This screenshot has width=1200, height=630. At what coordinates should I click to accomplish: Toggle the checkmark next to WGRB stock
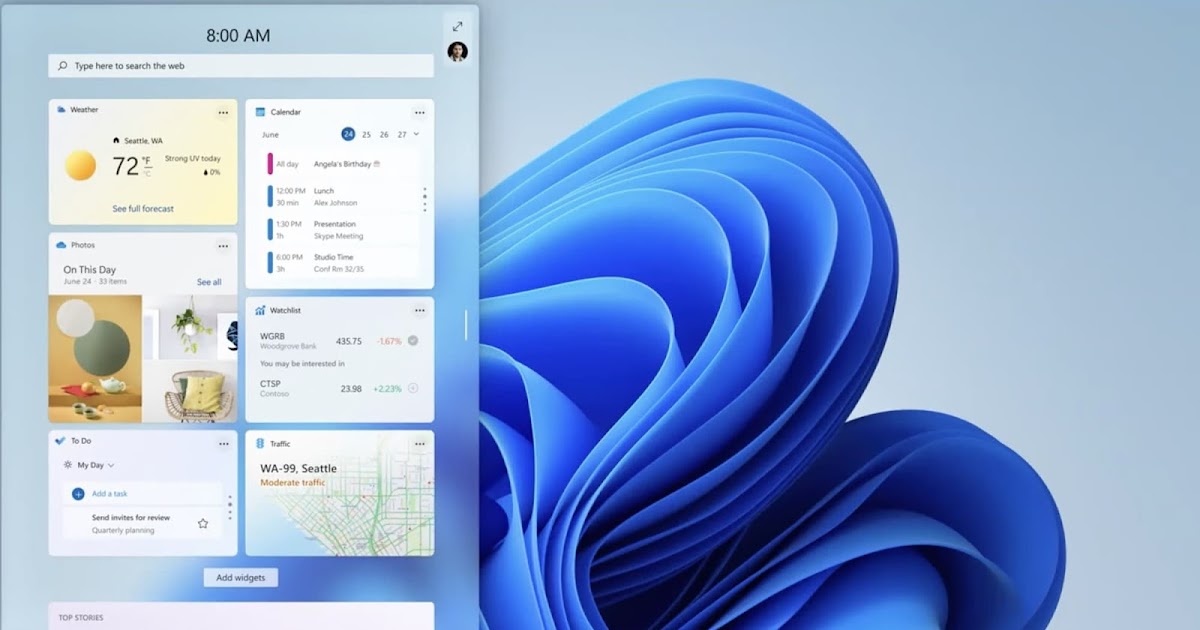point(411,340)
